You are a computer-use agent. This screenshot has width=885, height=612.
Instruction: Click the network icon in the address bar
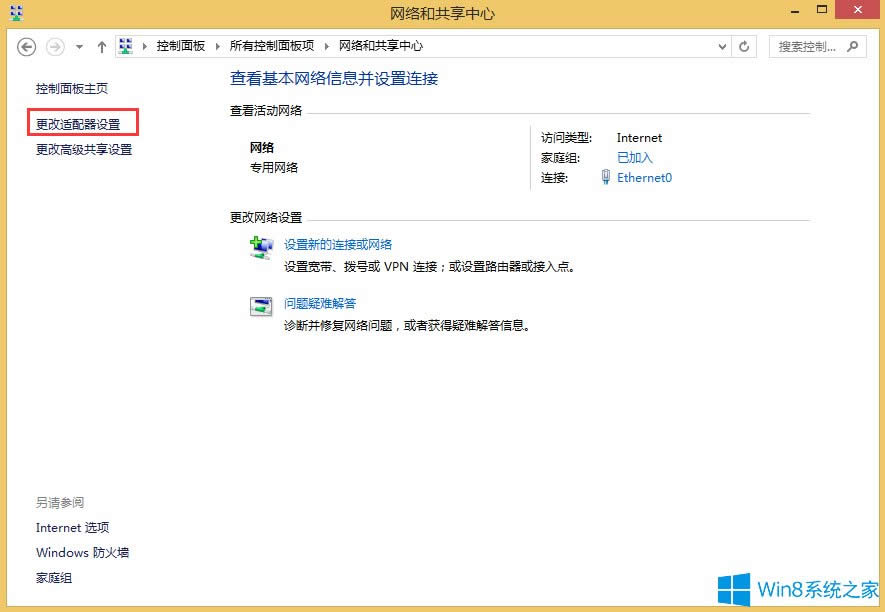(125, 45)
